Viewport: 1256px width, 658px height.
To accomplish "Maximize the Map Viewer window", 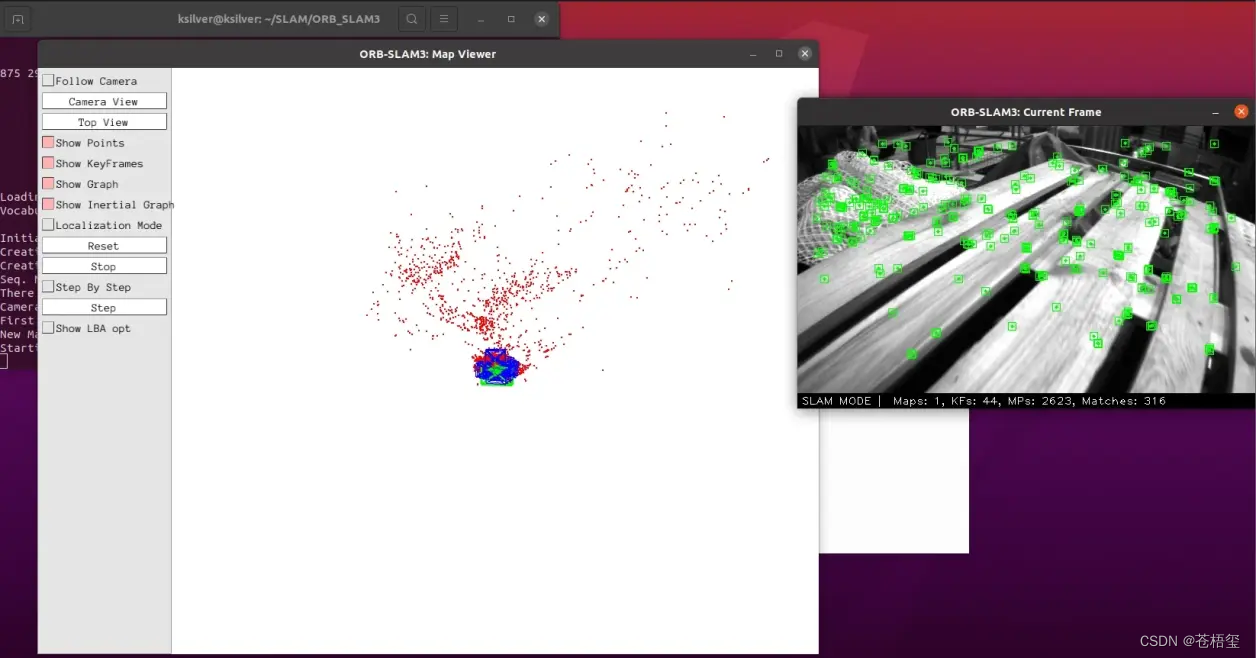I will 779,54.
